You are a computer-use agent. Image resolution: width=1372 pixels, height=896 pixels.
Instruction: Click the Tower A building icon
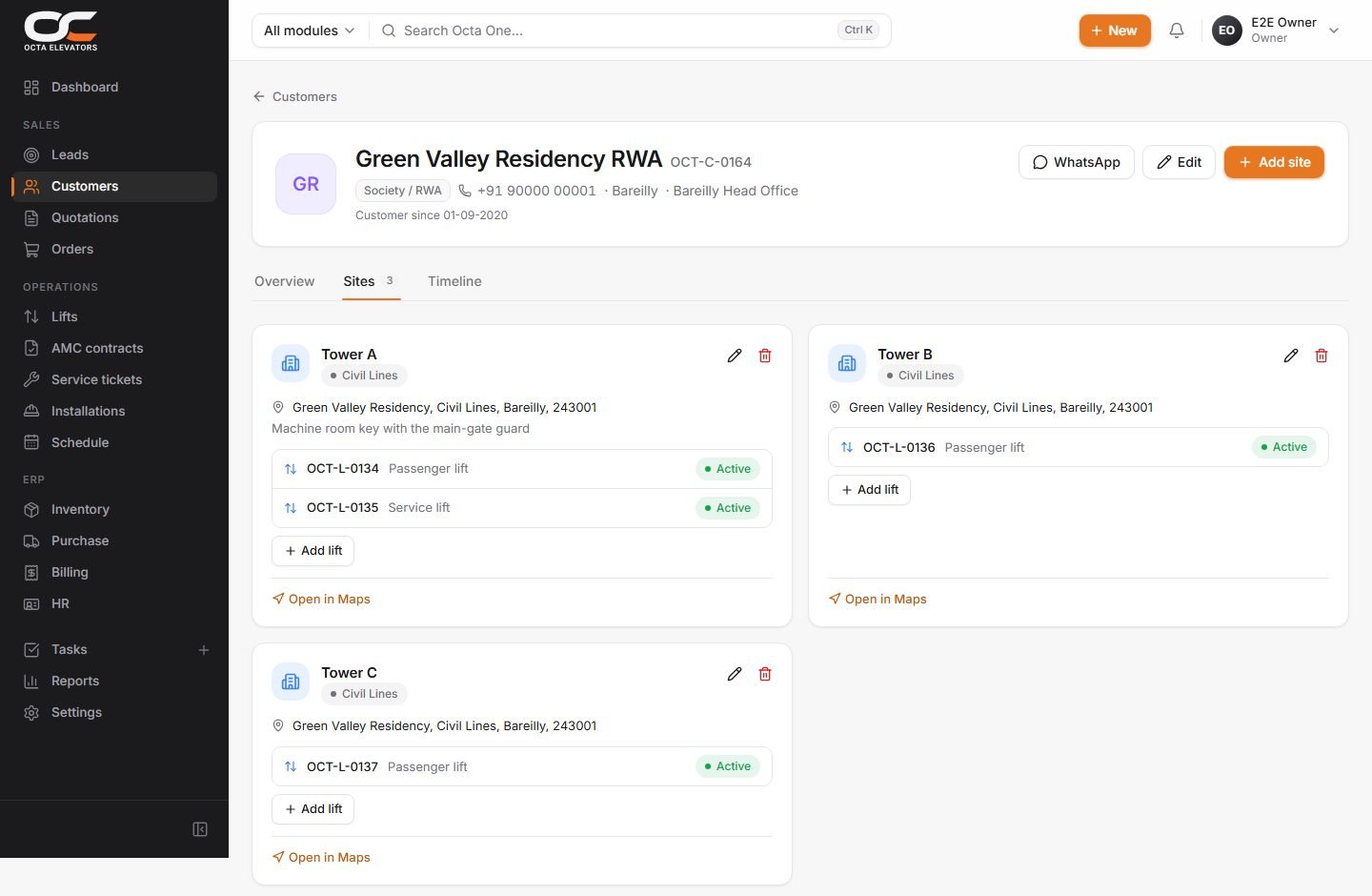tap(291, 363)
